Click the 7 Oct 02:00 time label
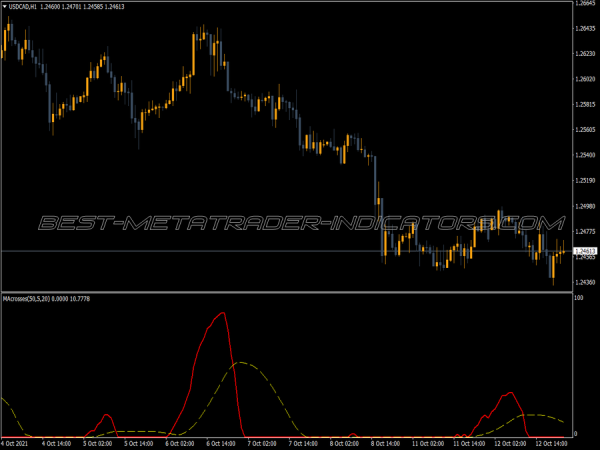This screenshot has width=600, height=450. 262,444
